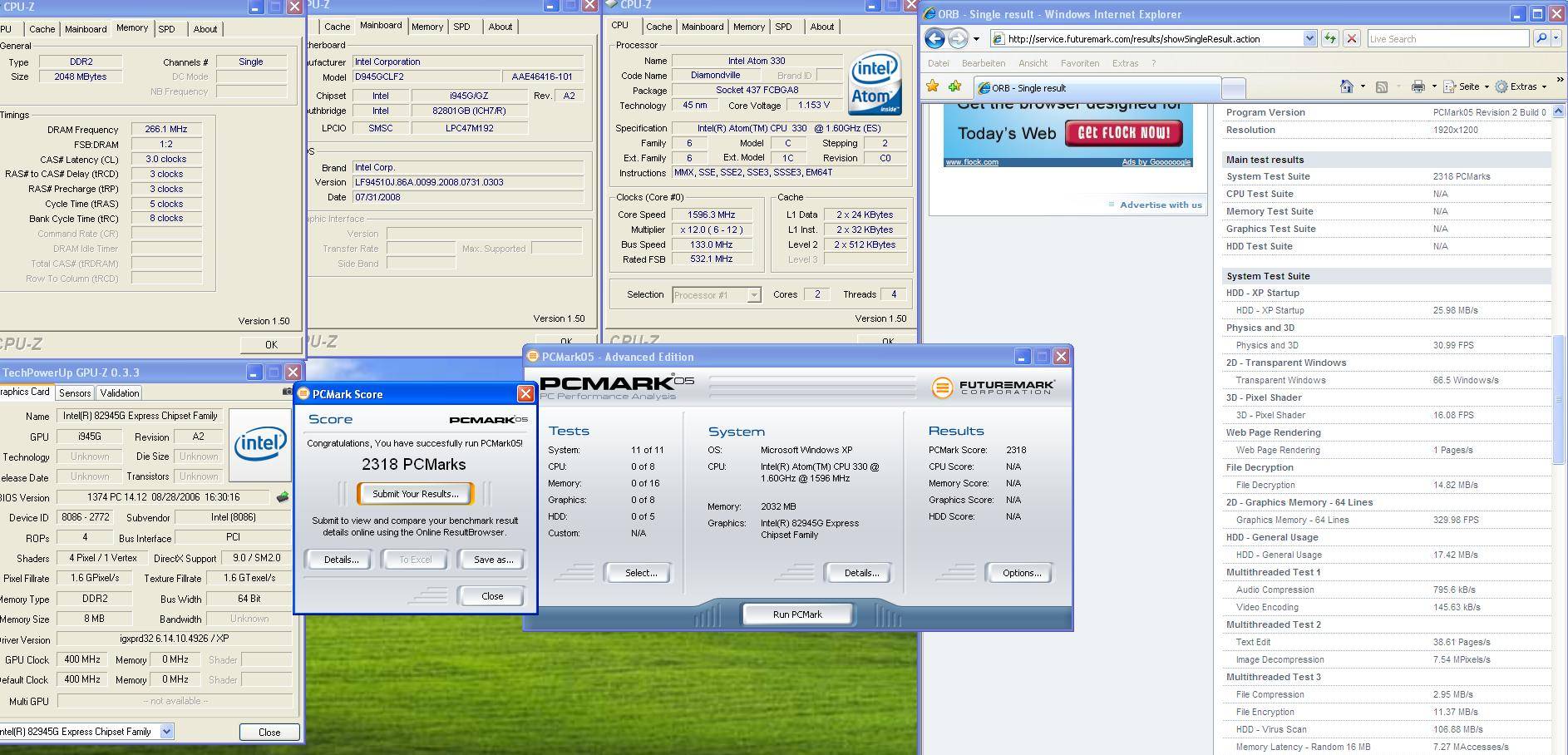Add page to favorites icon
The width and height of the screenshot is (1568, 755).
pyautogui.click(x=954, y=86)
